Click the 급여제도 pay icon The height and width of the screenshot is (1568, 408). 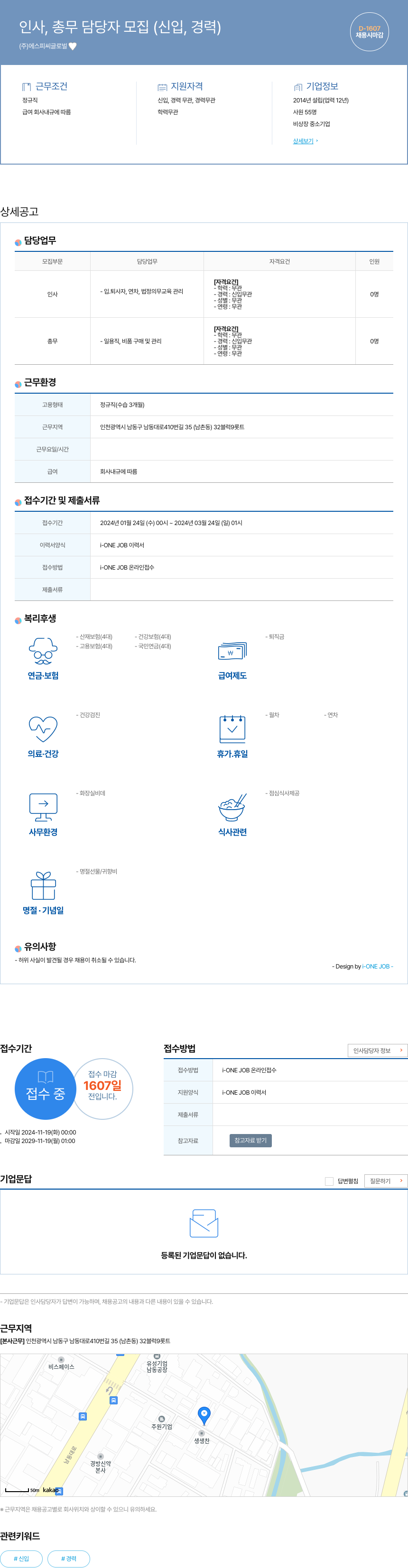pos(232,651)
